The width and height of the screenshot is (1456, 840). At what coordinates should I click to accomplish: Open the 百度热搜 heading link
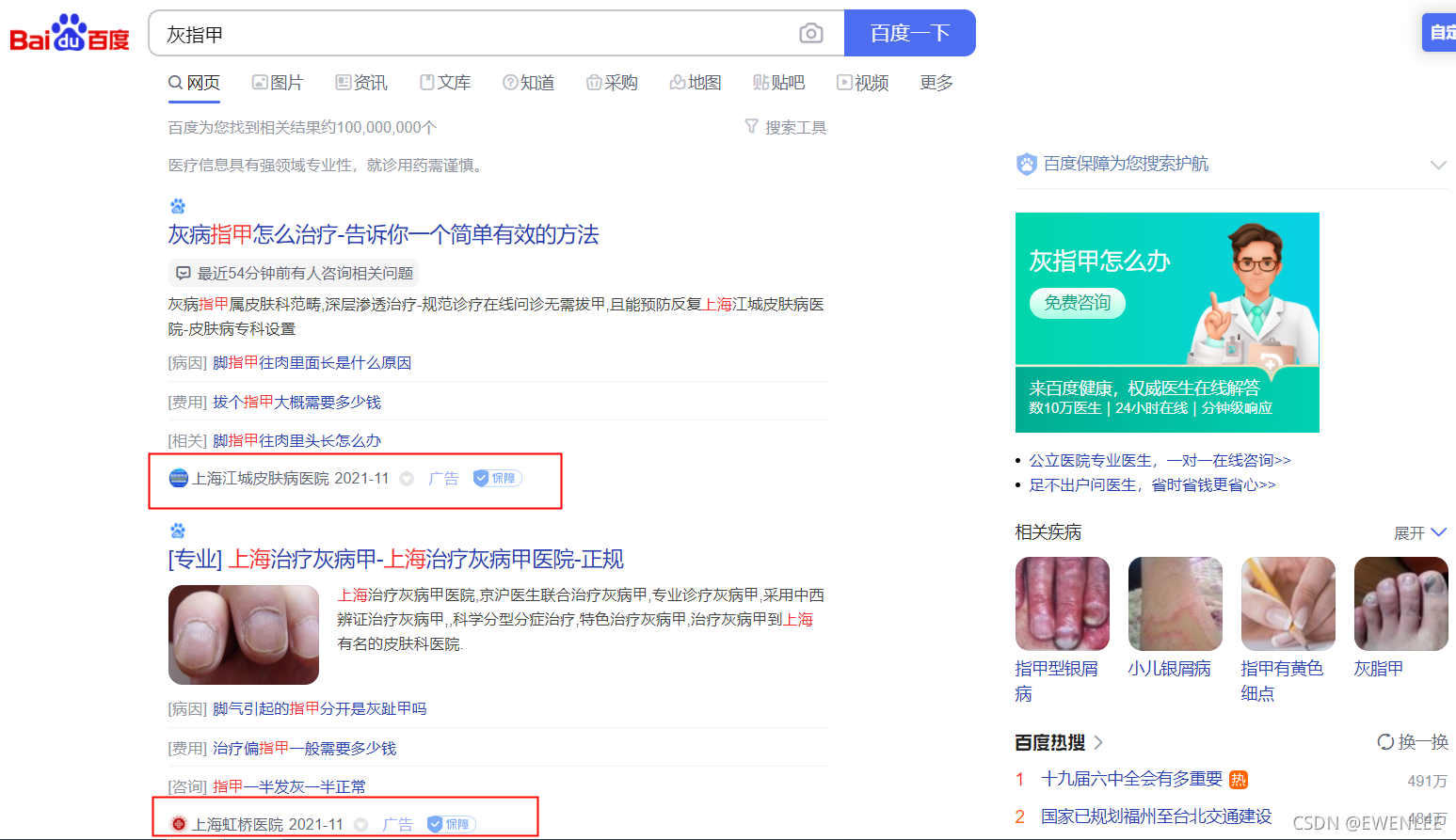pos(1050,742)
